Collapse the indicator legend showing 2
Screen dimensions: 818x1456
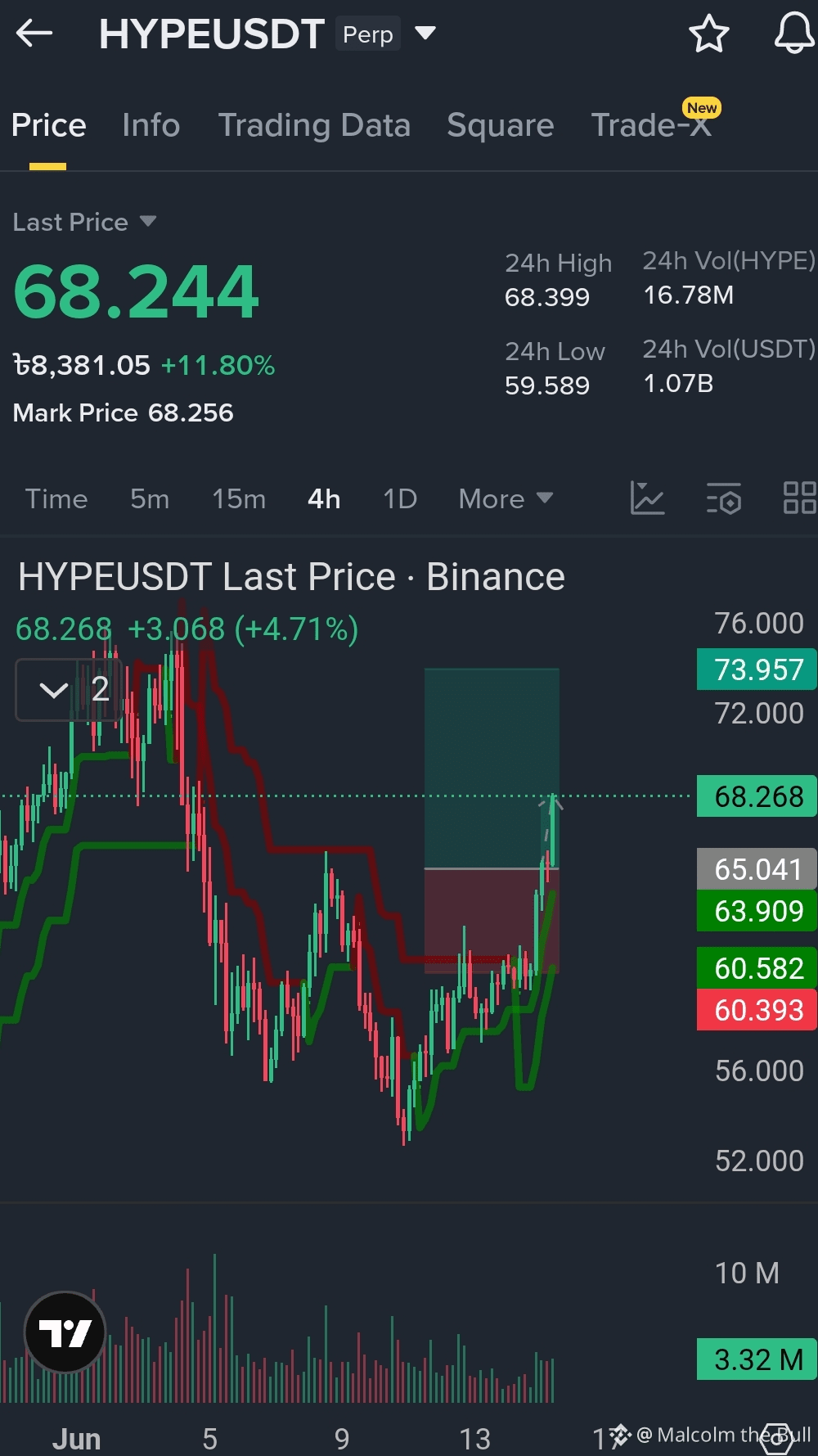pos(69,690)
